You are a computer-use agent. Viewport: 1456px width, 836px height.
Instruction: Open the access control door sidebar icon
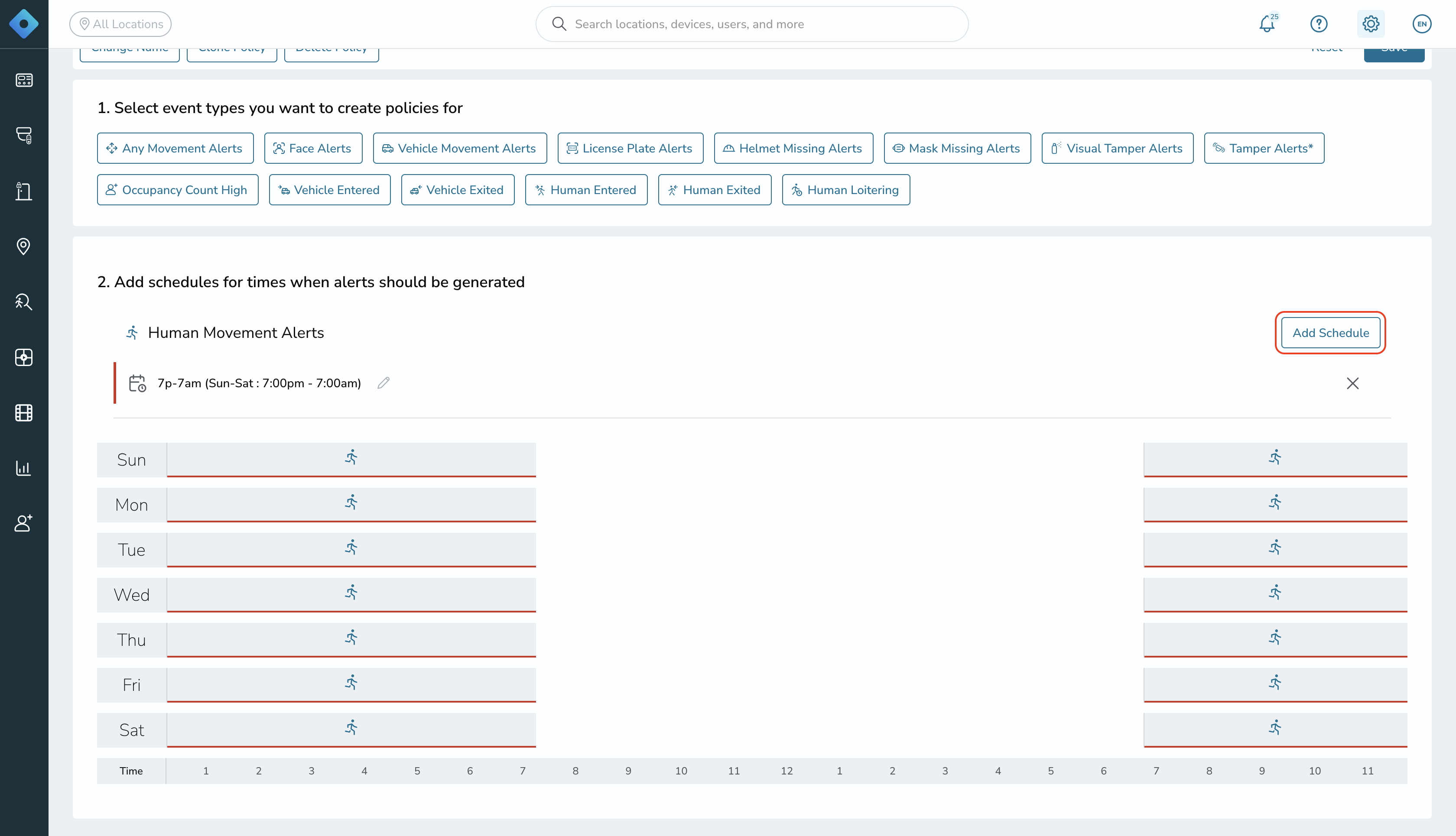pos(23,191)
